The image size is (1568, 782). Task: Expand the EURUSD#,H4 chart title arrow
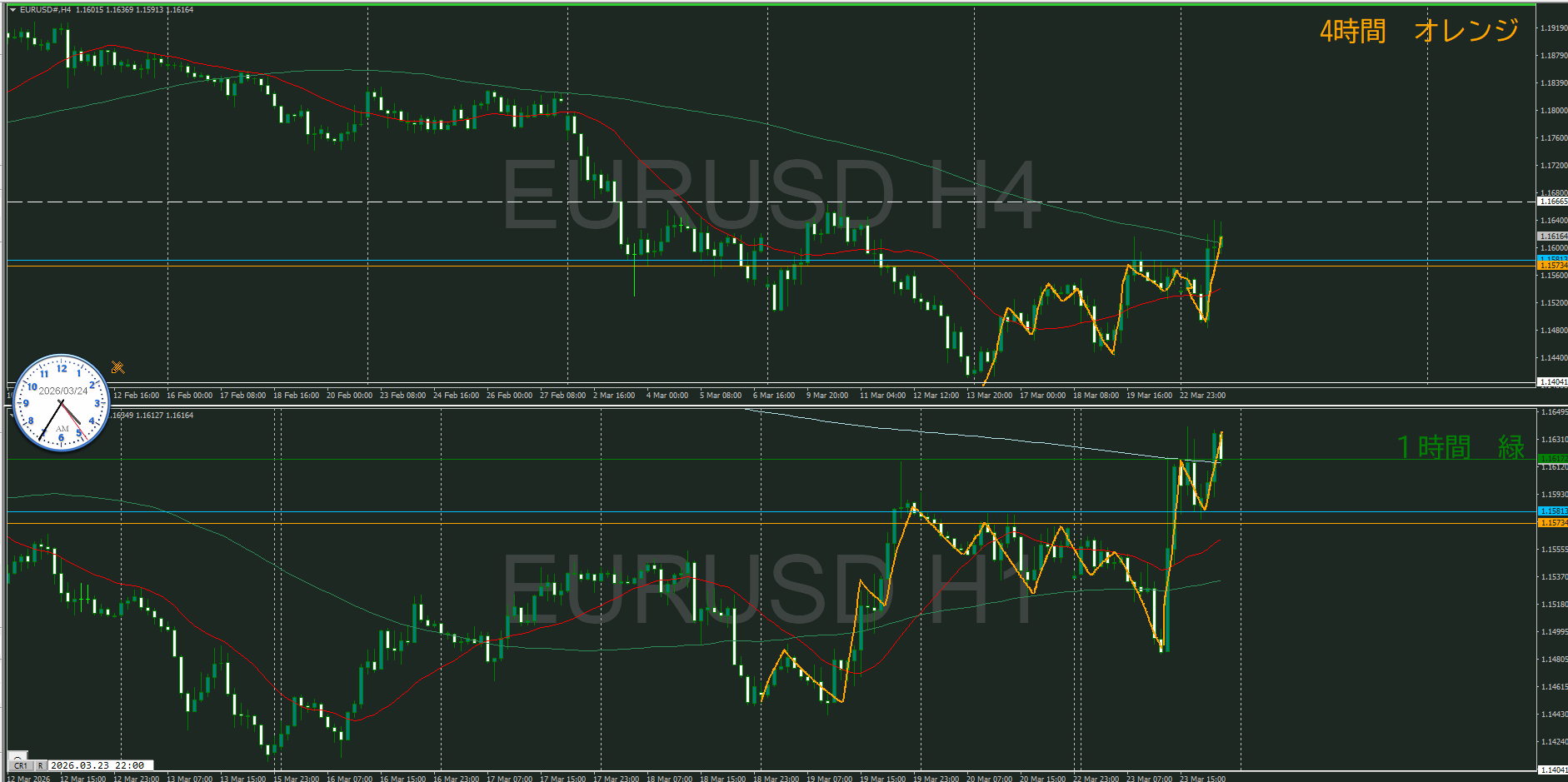(12, 10)
